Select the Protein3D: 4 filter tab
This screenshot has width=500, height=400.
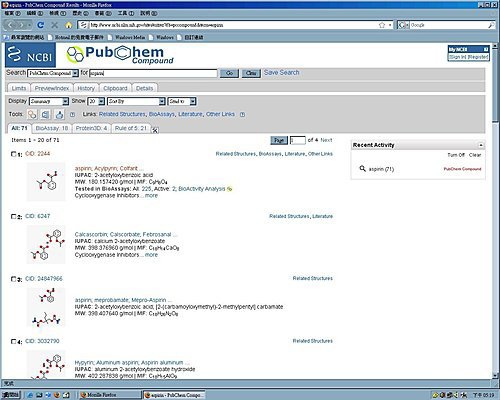pyautogui.click(x=91, y=128)
